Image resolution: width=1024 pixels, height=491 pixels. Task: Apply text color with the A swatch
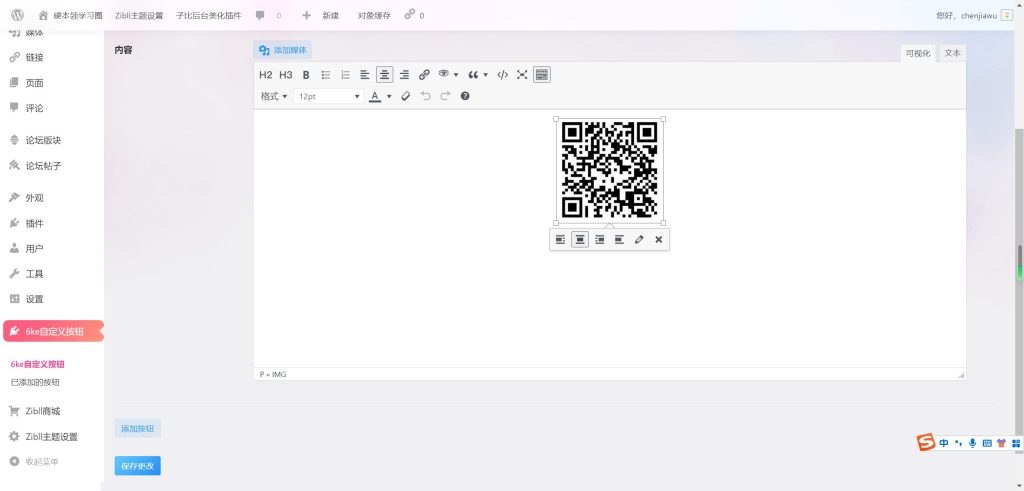pyautogui.click(x=375, y=97)
